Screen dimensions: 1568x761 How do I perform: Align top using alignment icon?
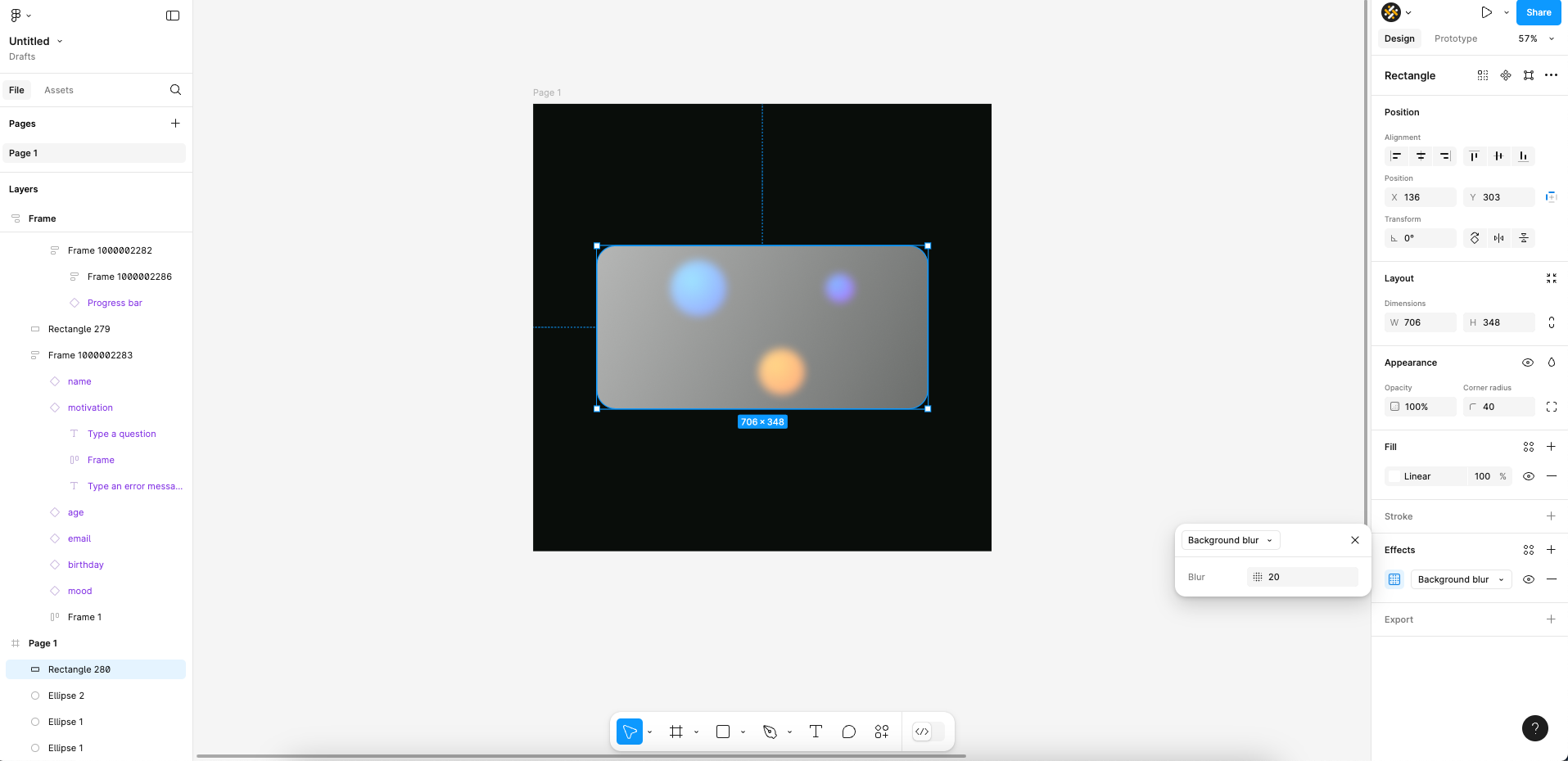(1474, 156)
